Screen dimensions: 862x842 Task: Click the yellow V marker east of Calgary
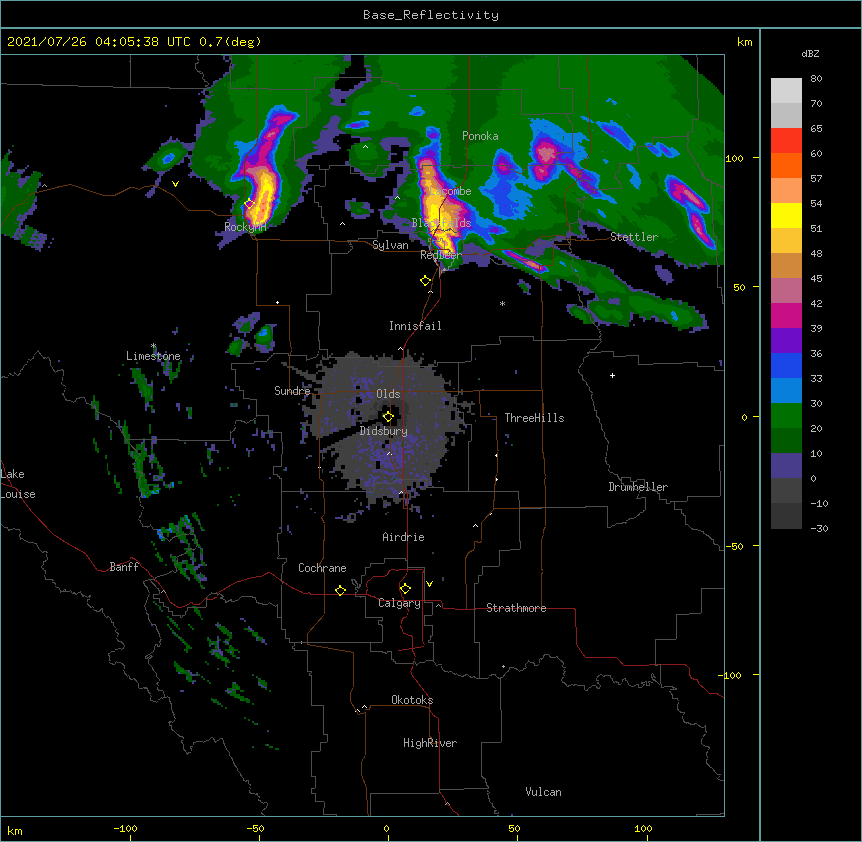429,584
